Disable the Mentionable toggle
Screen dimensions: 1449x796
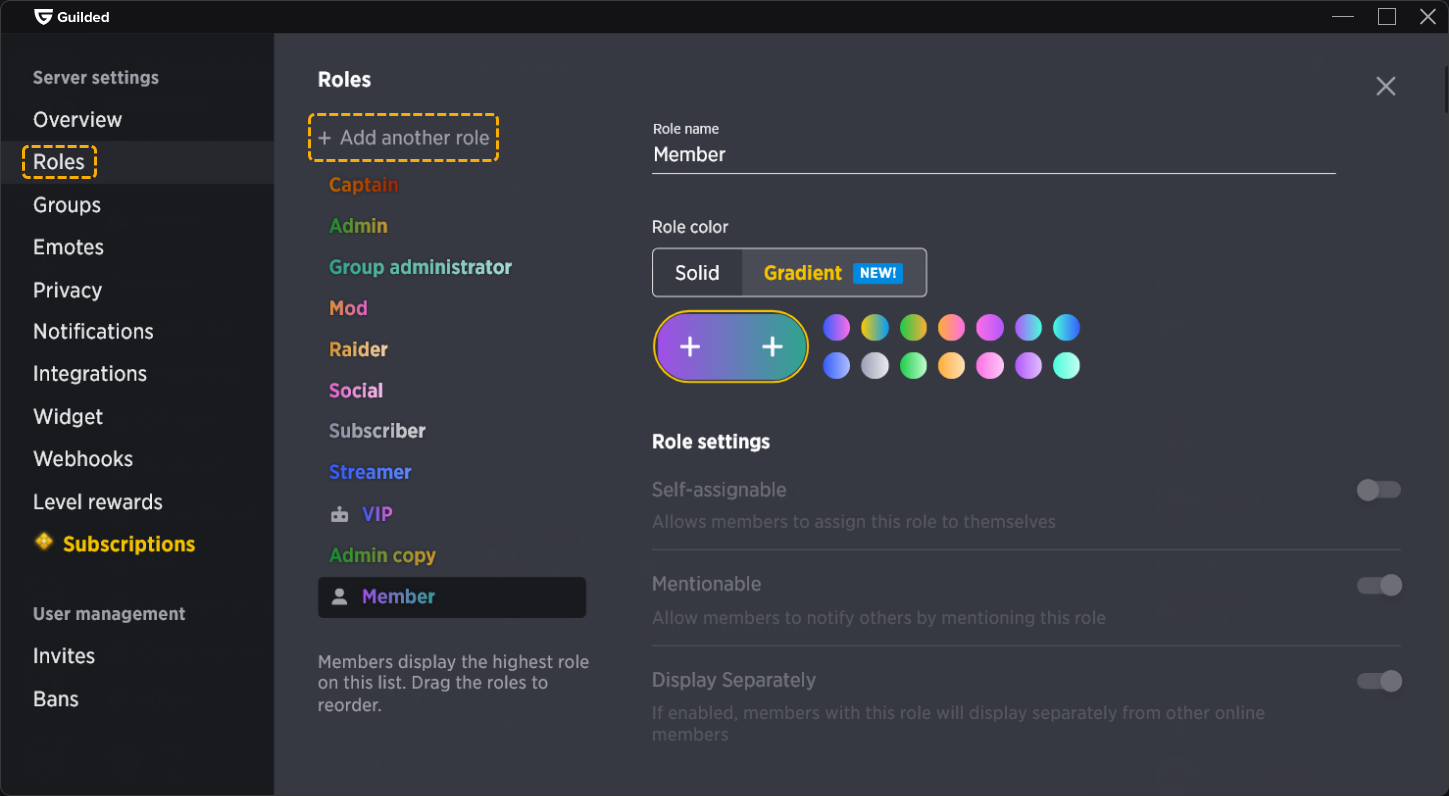[x=1378, y=585]
